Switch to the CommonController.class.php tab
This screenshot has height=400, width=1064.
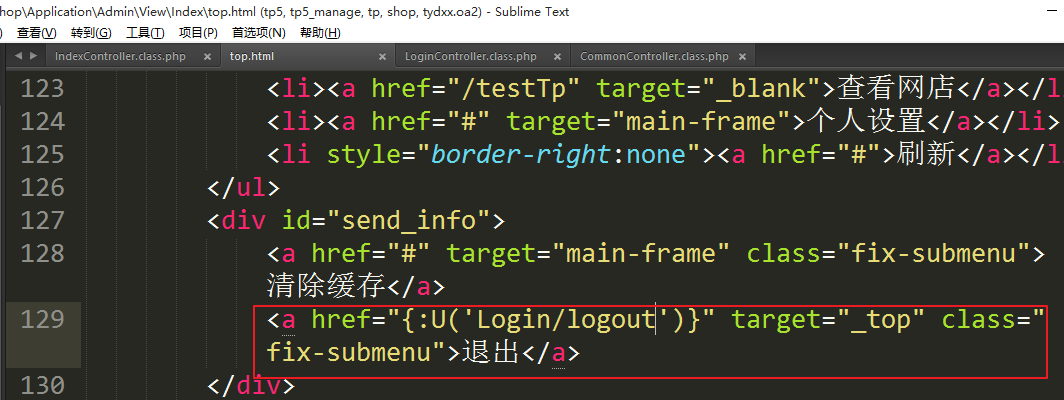coord(654,57)
